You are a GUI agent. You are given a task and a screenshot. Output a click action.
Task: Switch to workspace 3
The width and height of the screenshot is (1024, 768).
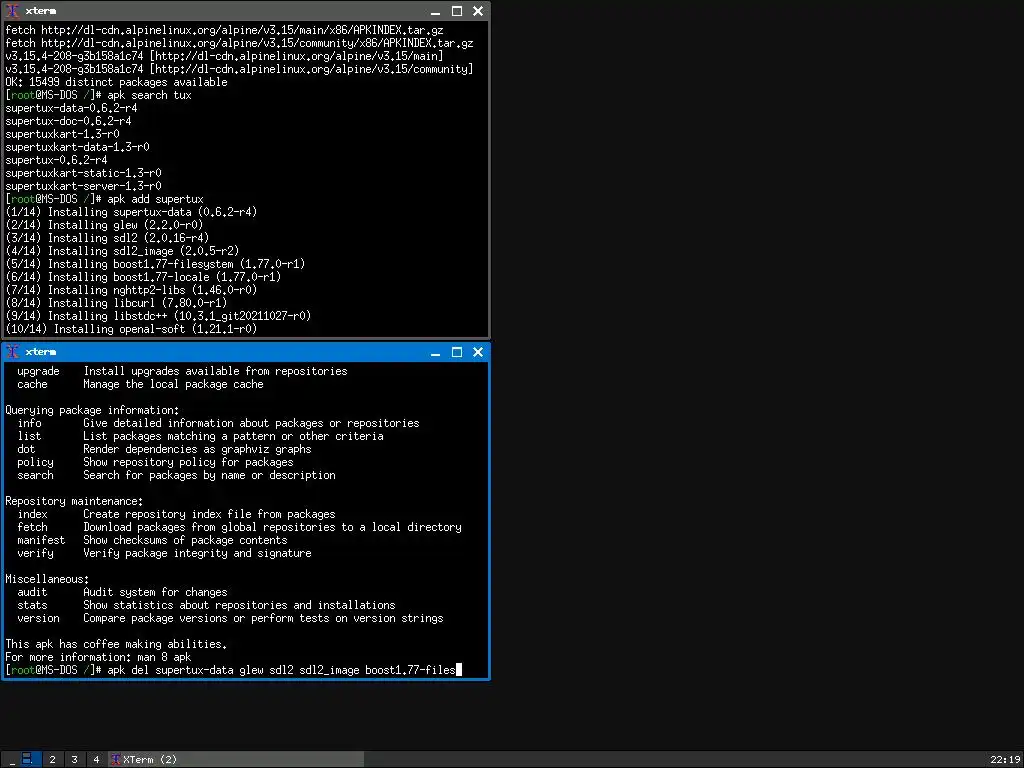point(74,760)
